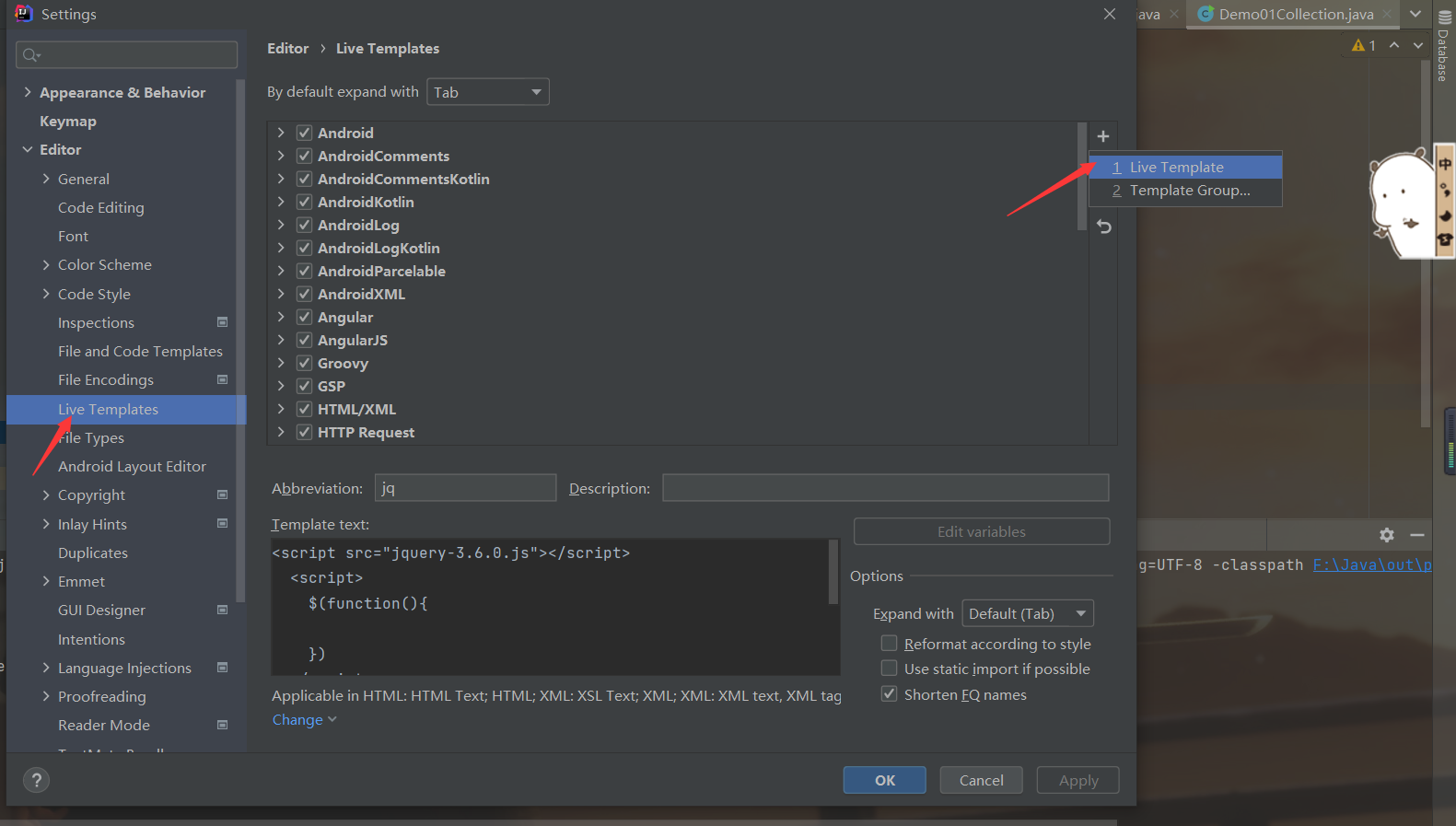The height and width of the screenshot is (826, 1456).
Task: Click the settings search box
Action: (x=127, y=55)
